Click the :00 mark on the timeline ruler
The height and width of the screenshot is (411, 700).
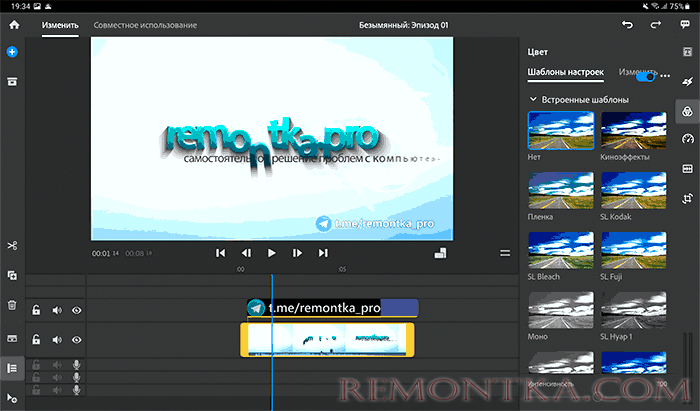pyautogui.click(x=240, y=269)
